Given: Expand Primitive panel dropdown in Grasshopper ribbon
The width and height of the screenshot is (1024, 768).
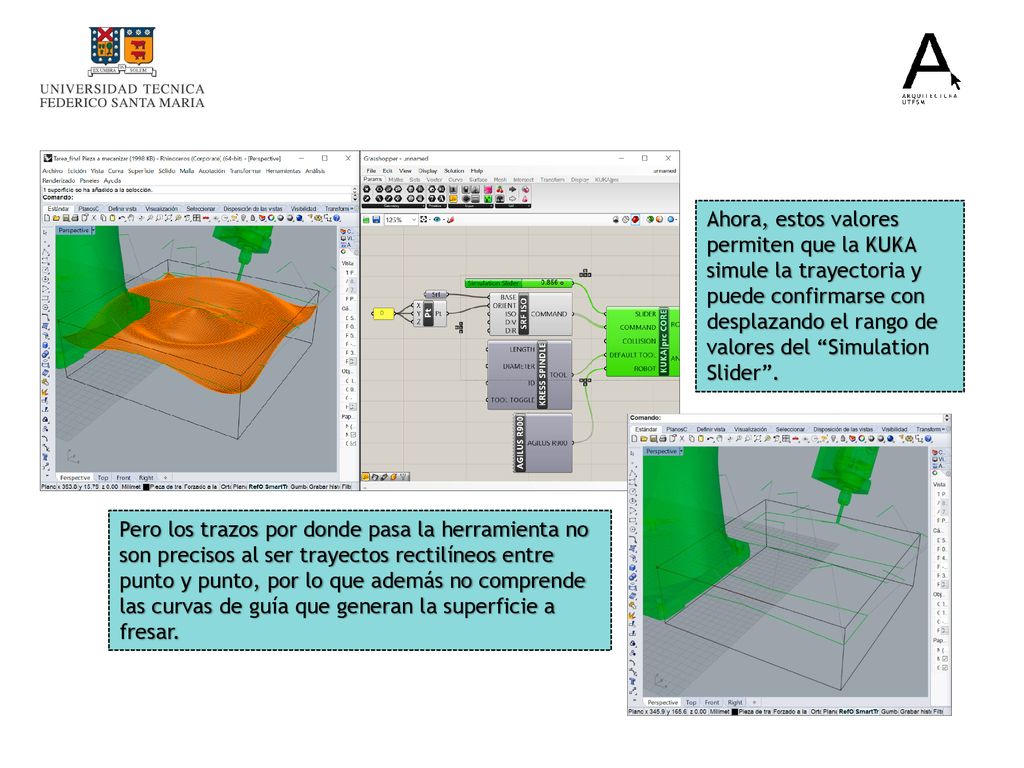Looking at the screenshot, I should 444,206.
